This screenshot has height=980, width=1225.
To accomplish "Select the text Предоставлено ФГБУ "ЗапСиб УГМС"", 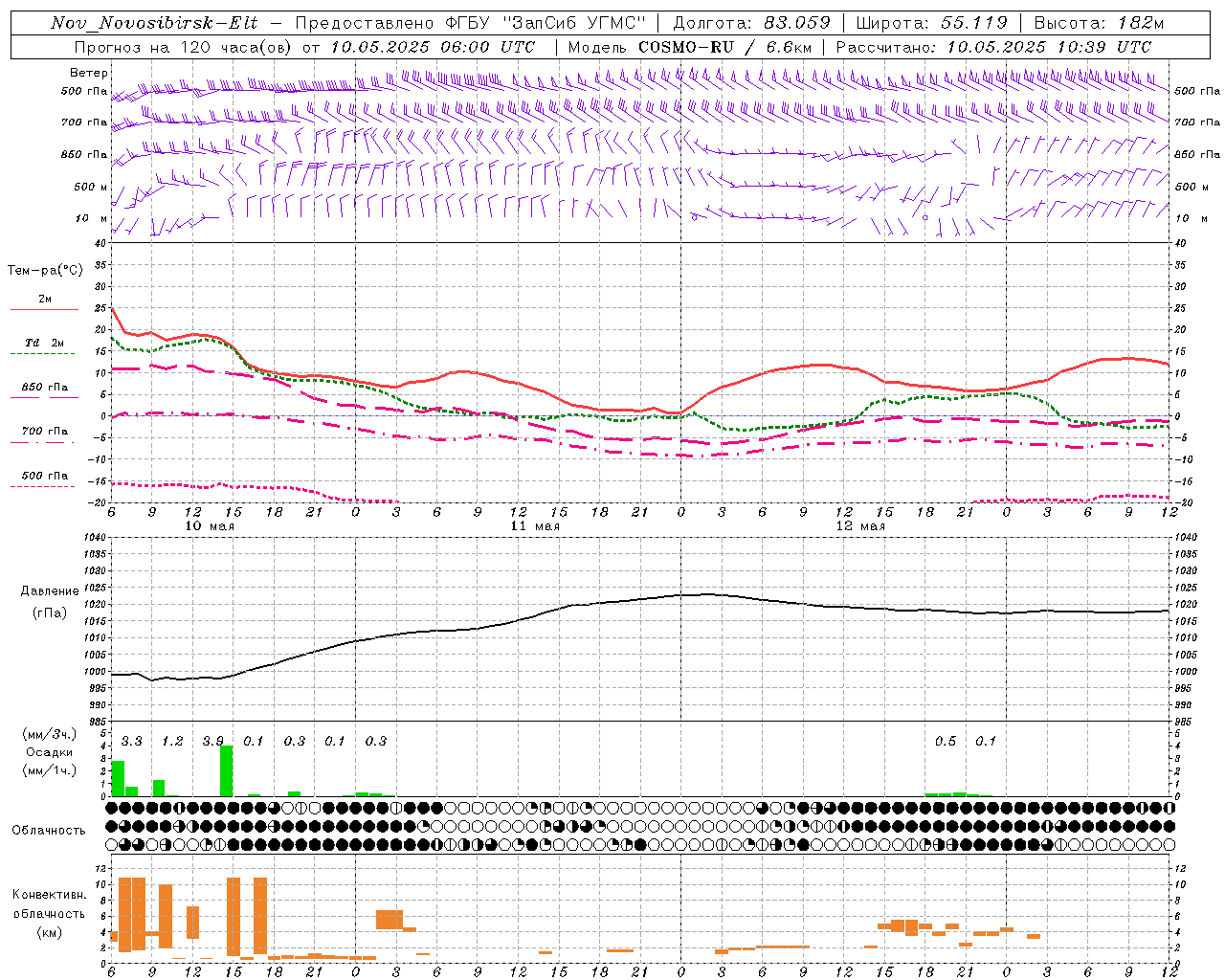I will point(471,23).
